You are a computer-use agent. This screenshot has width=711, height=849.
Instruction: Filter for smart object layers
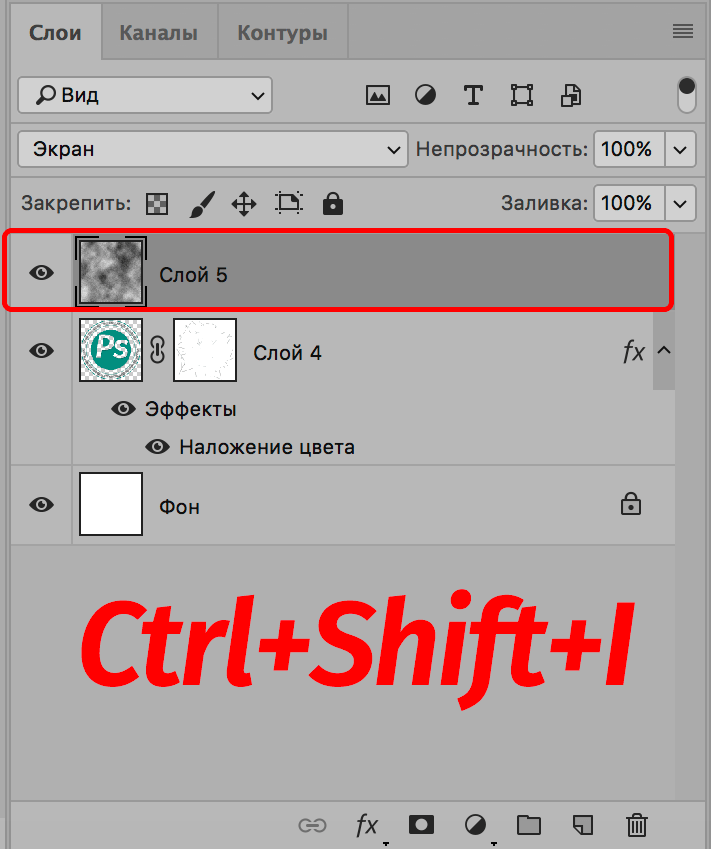click(x=570, y=95)
